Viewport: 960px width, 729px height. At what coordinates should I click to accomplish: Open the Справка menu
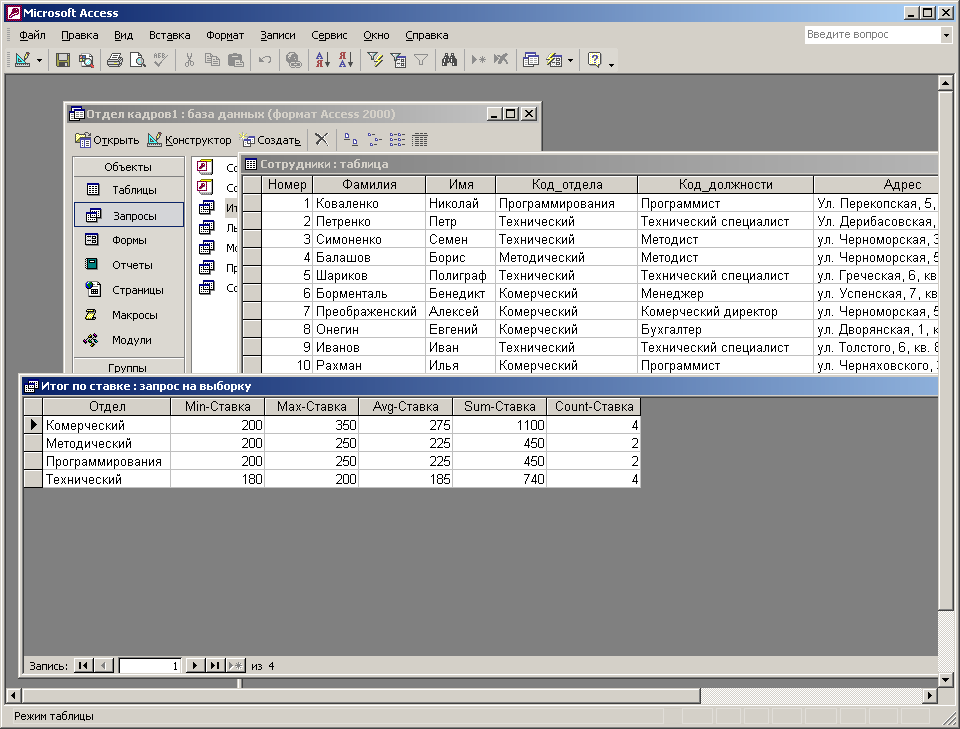[x=427, y=36]
